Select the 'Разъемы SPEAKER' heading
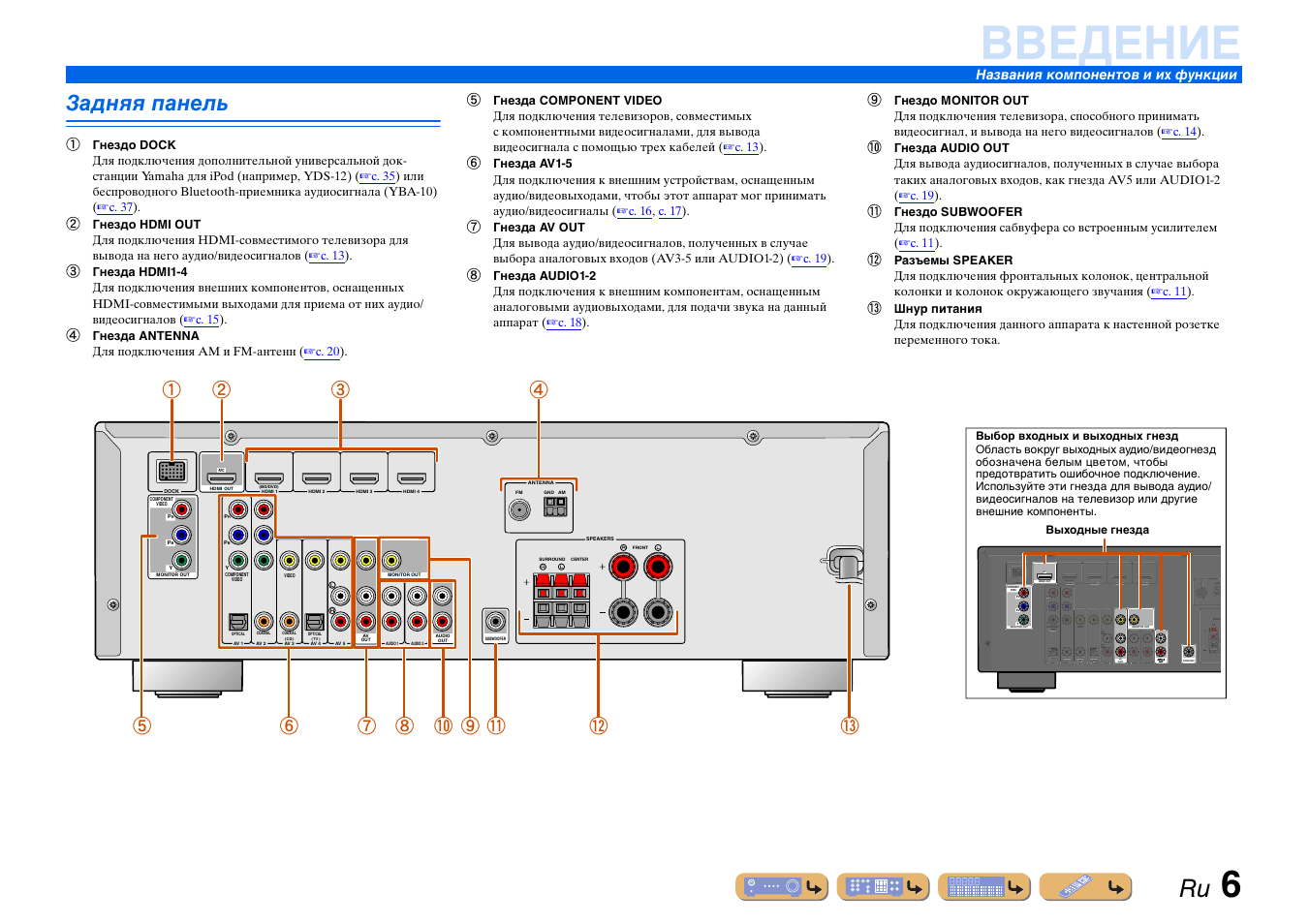The image size is (1309, 924). click(x=953, y=261)
